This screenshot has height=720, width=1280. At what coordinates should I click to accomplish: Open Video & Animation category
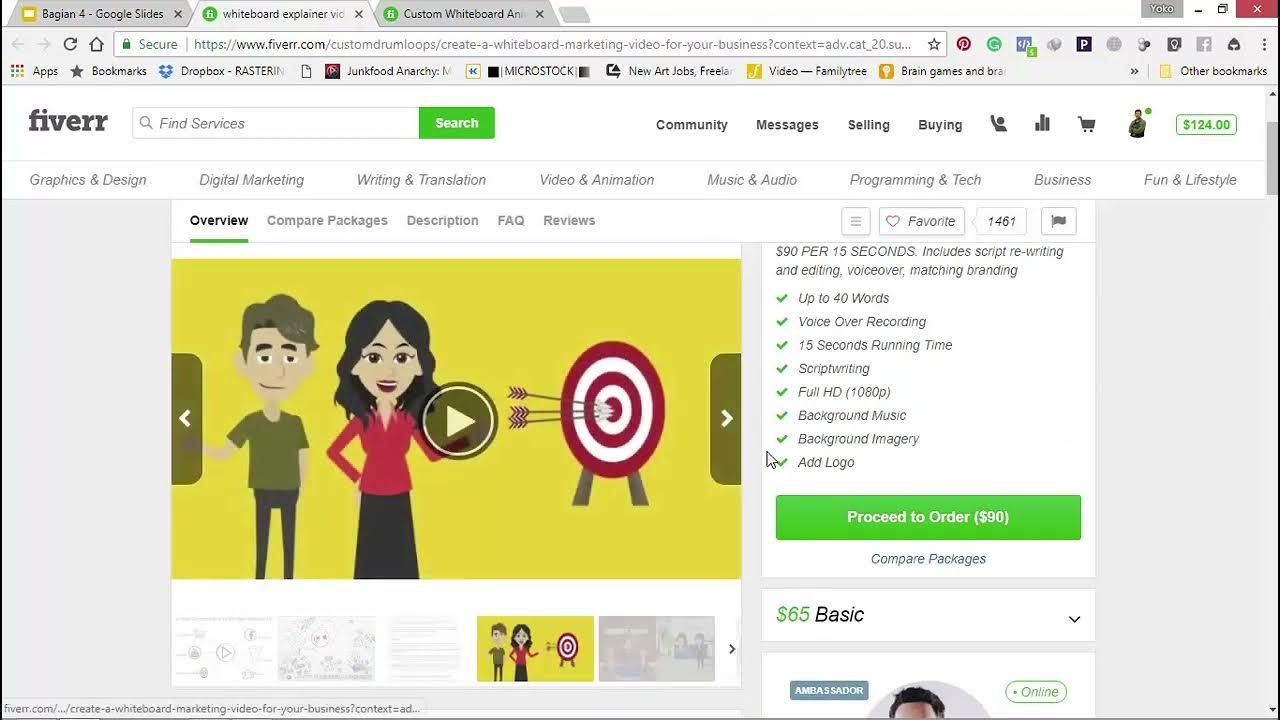[x=597, y=180]
